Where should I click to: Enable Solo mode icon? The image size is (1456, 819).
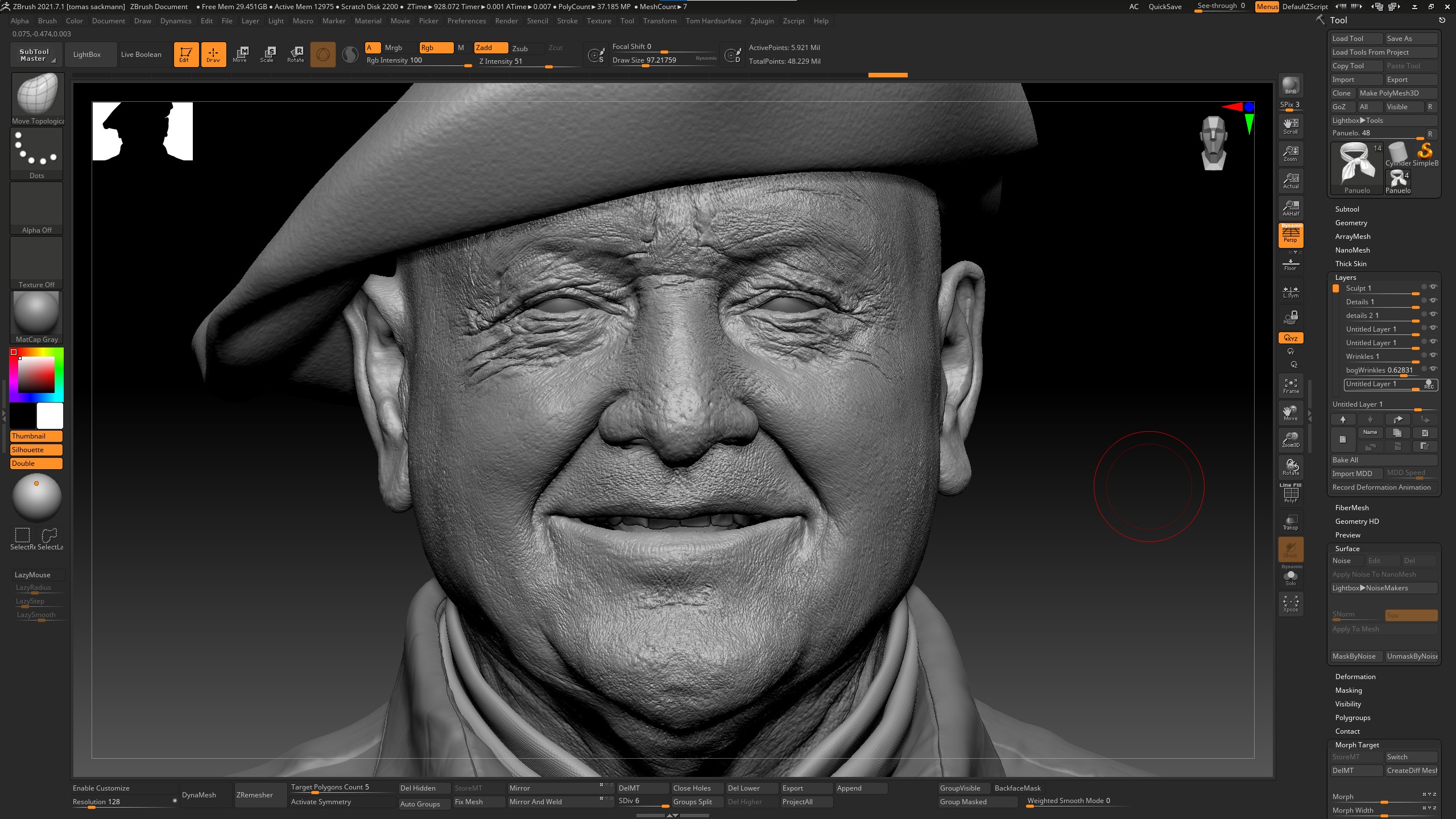tap(1290, 577)
